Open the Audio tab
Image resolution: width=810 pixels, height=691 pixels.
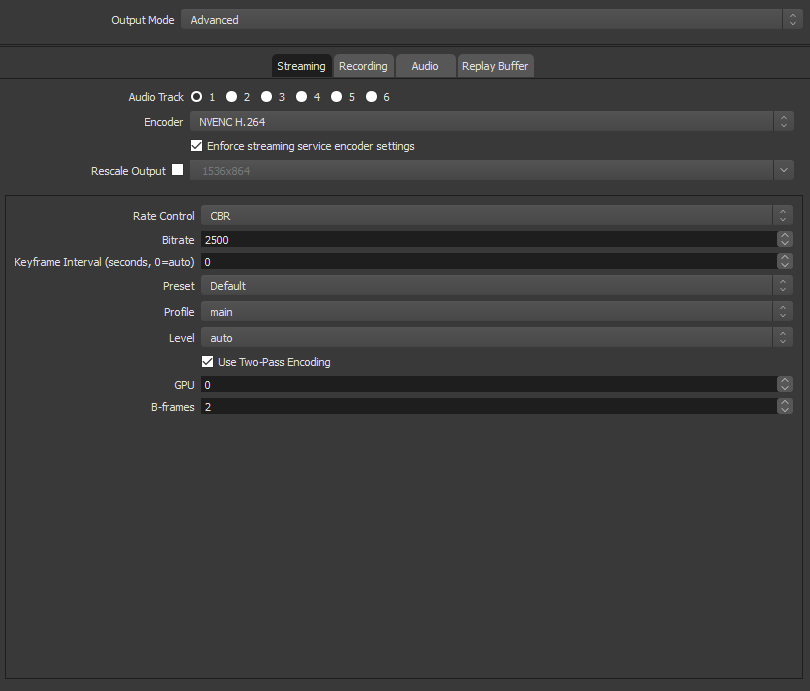point(425,66)
